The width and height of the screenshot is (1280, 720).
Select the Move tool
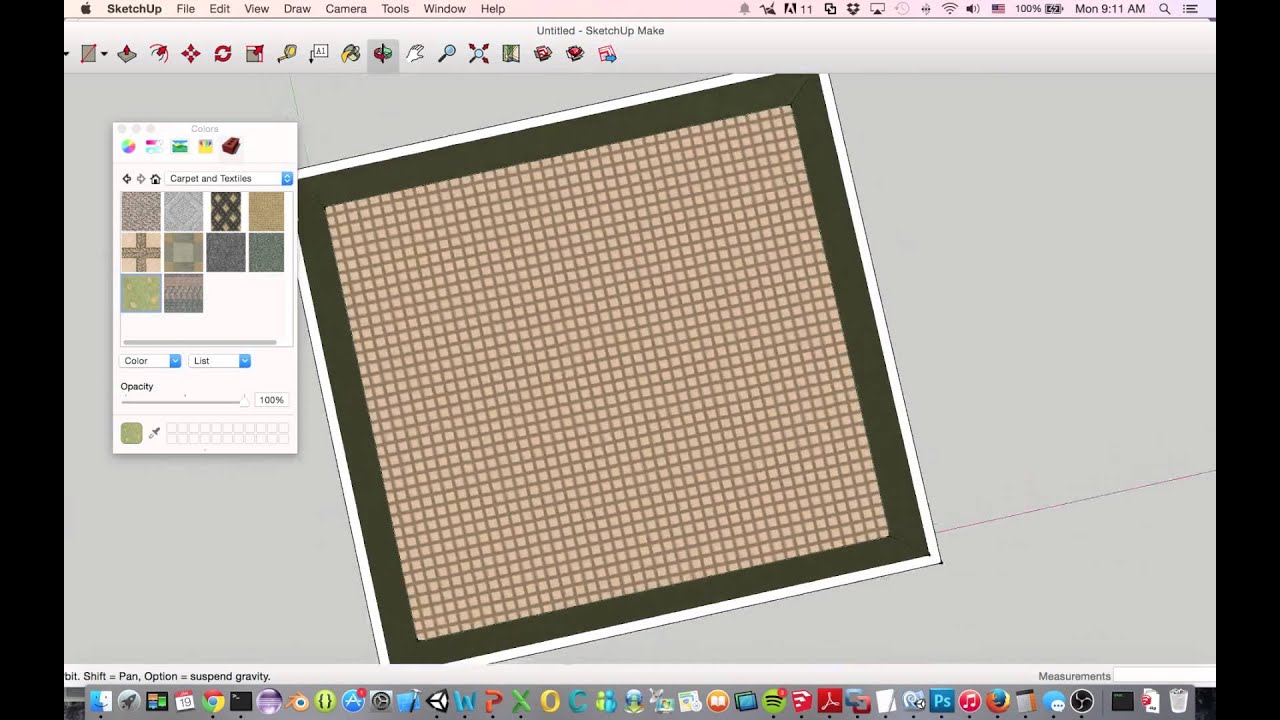(191, 54)
